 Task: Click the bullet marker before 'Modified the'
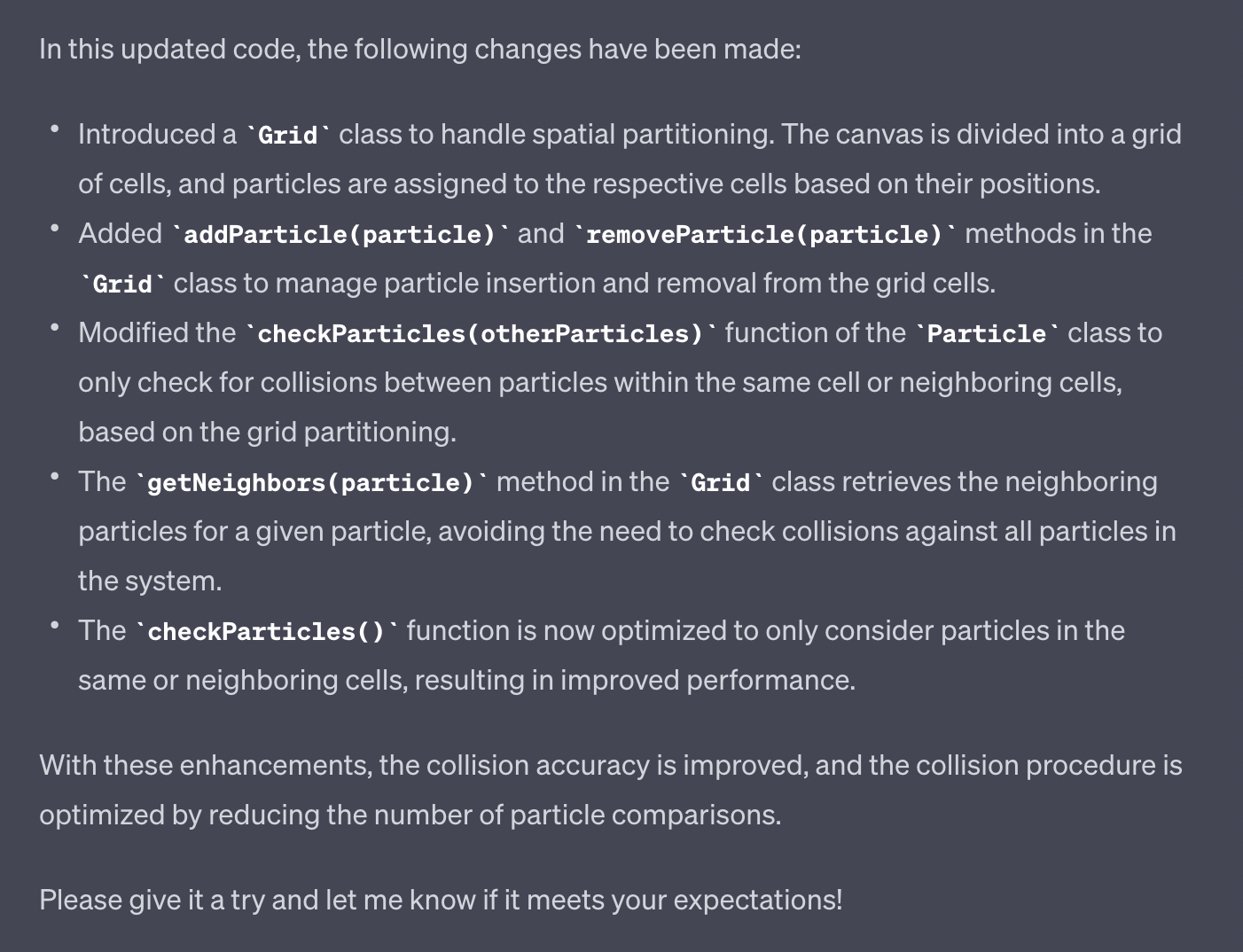55,330
